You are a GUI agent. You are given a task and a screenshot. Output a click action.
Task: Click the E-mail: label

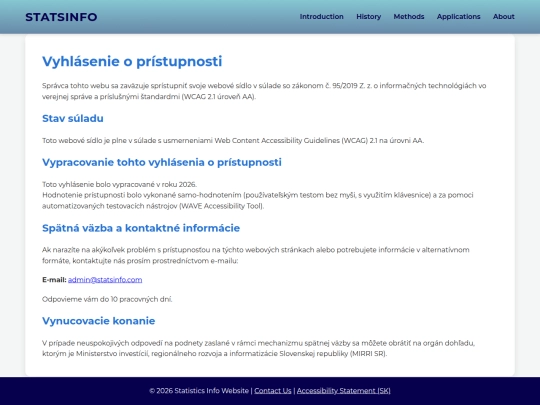pos(54,280)
